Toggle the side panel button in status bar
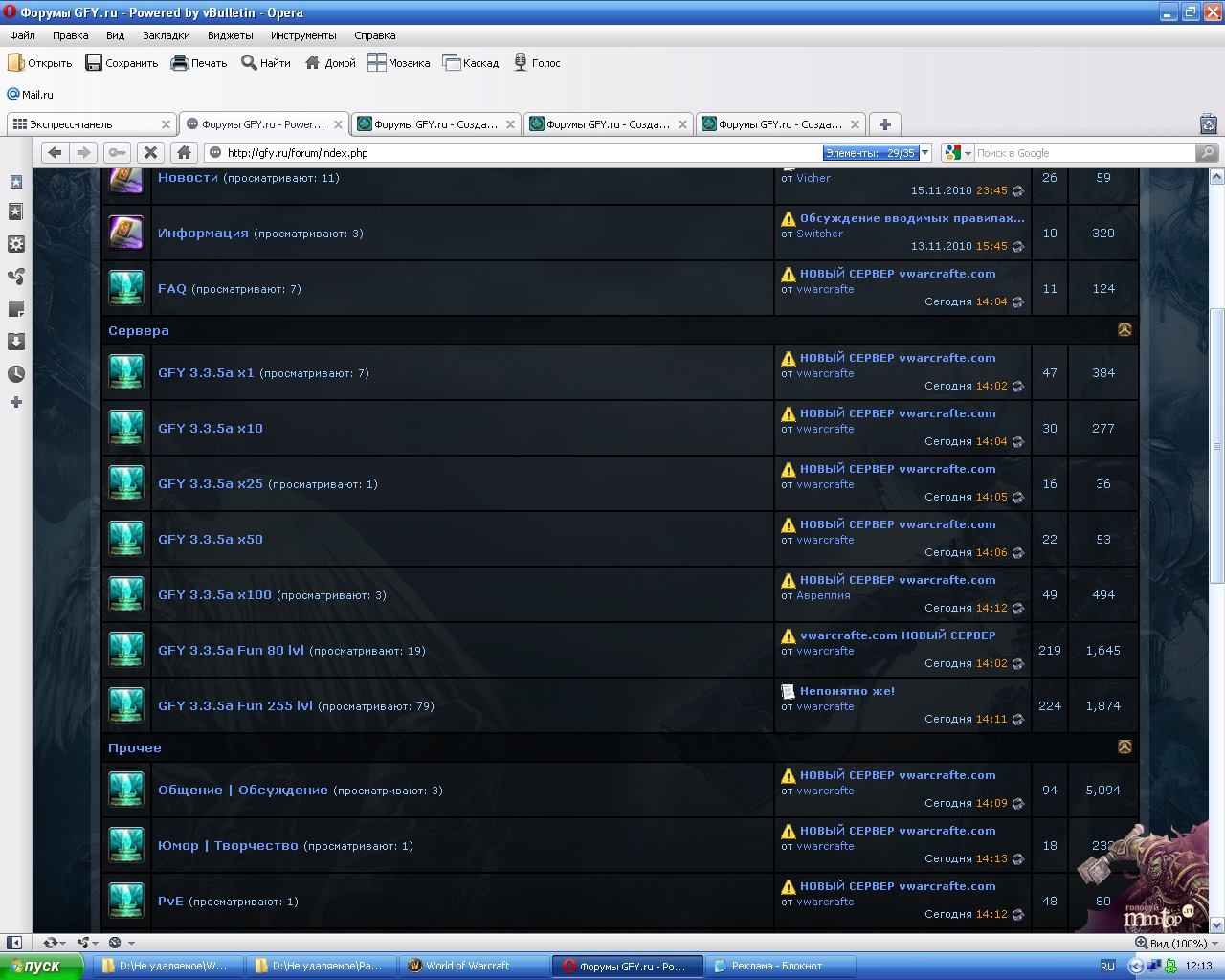This screenshot has width=1225, height=980. pyautogui.click(x=14, y=943)
